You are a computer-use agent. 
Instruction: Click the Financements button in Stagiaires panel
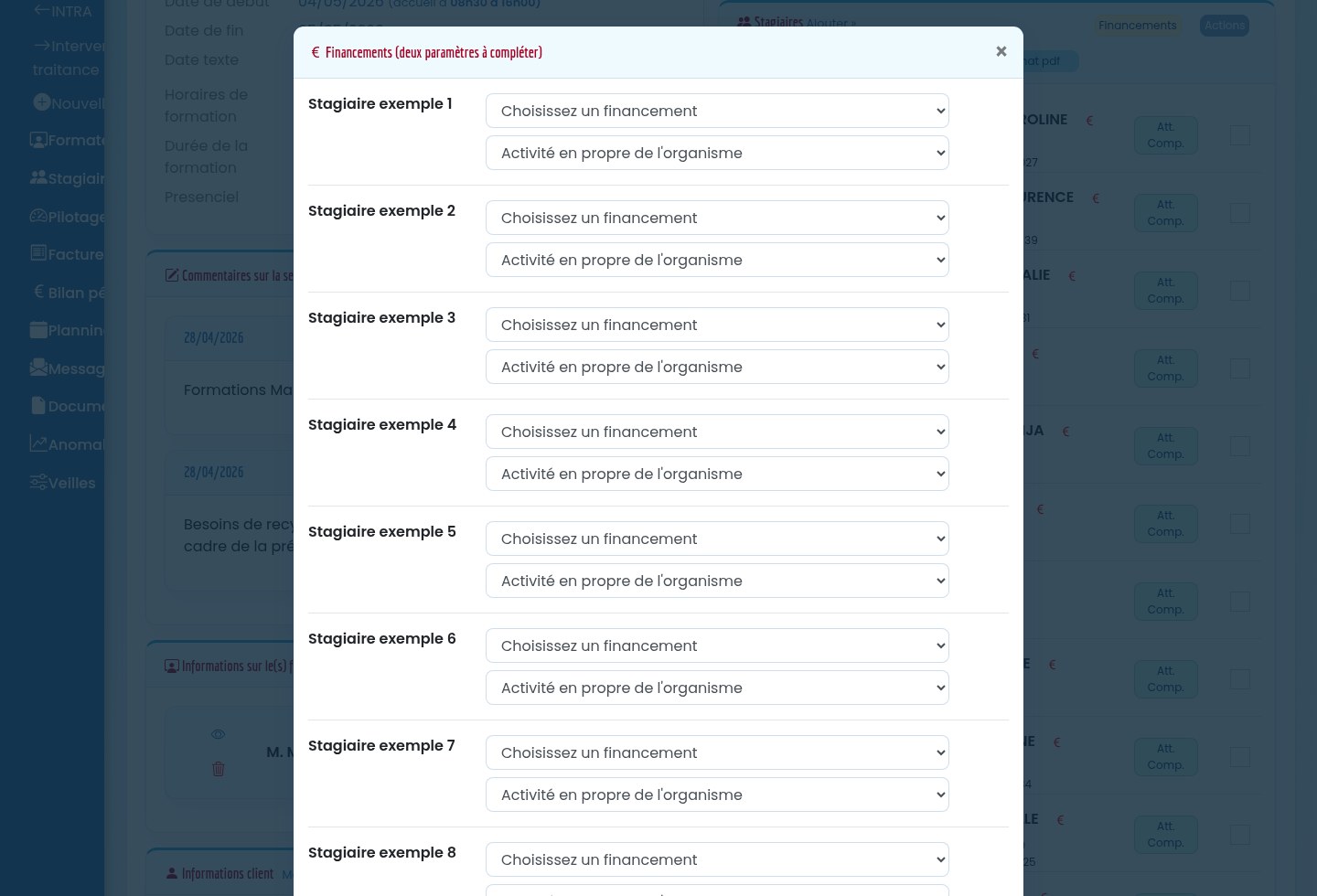[1138, 26]
